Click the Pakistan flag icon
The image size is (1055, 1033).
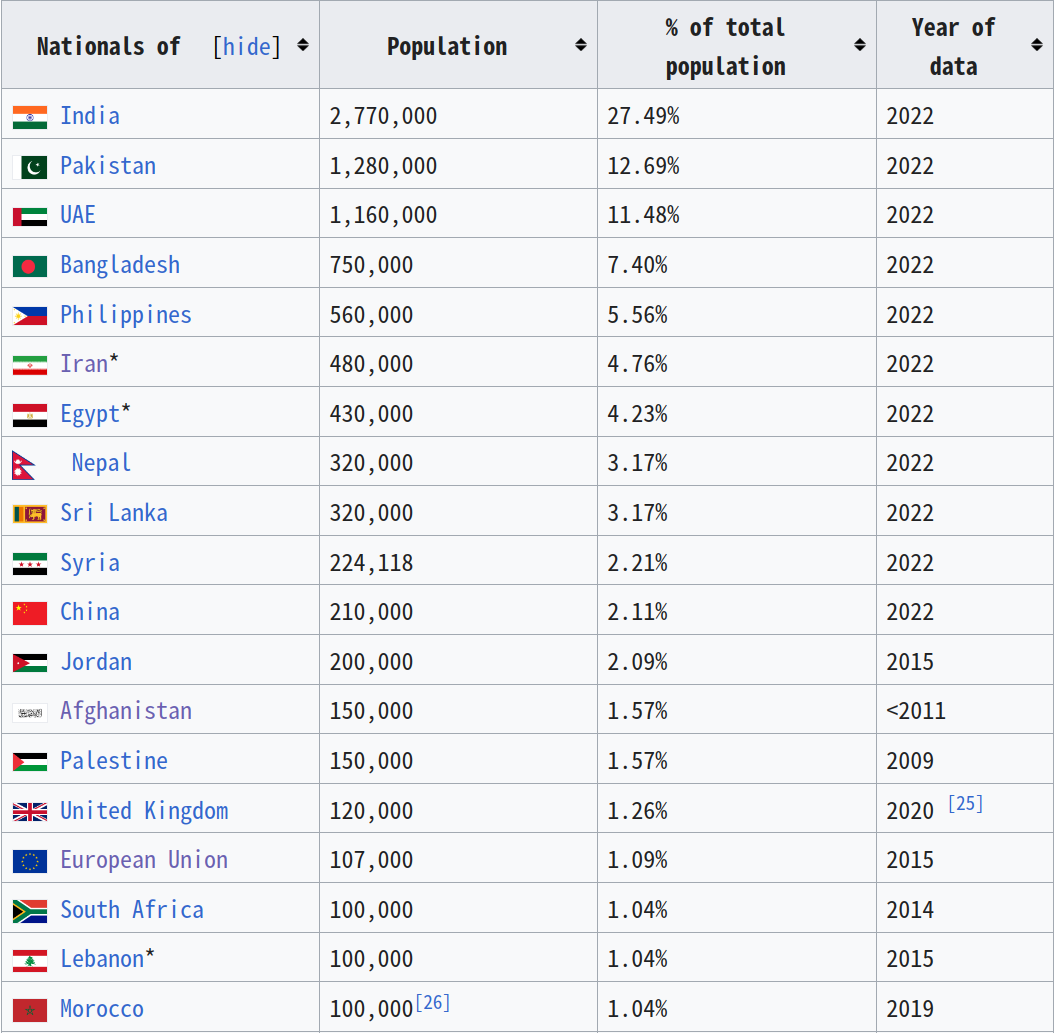click(x=30, y=167)
